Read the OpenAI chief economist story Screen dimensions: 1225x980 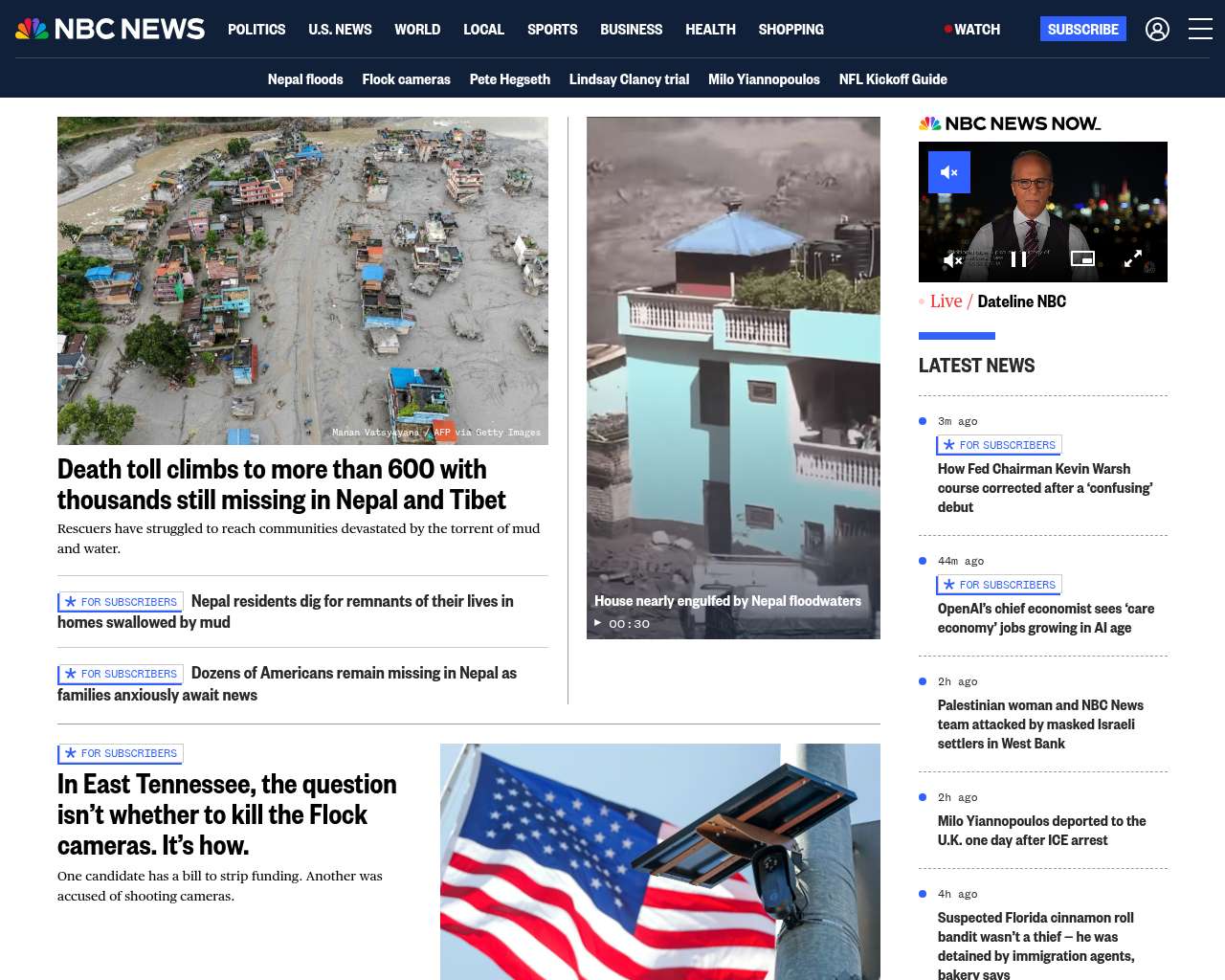tap(1046, 618)
